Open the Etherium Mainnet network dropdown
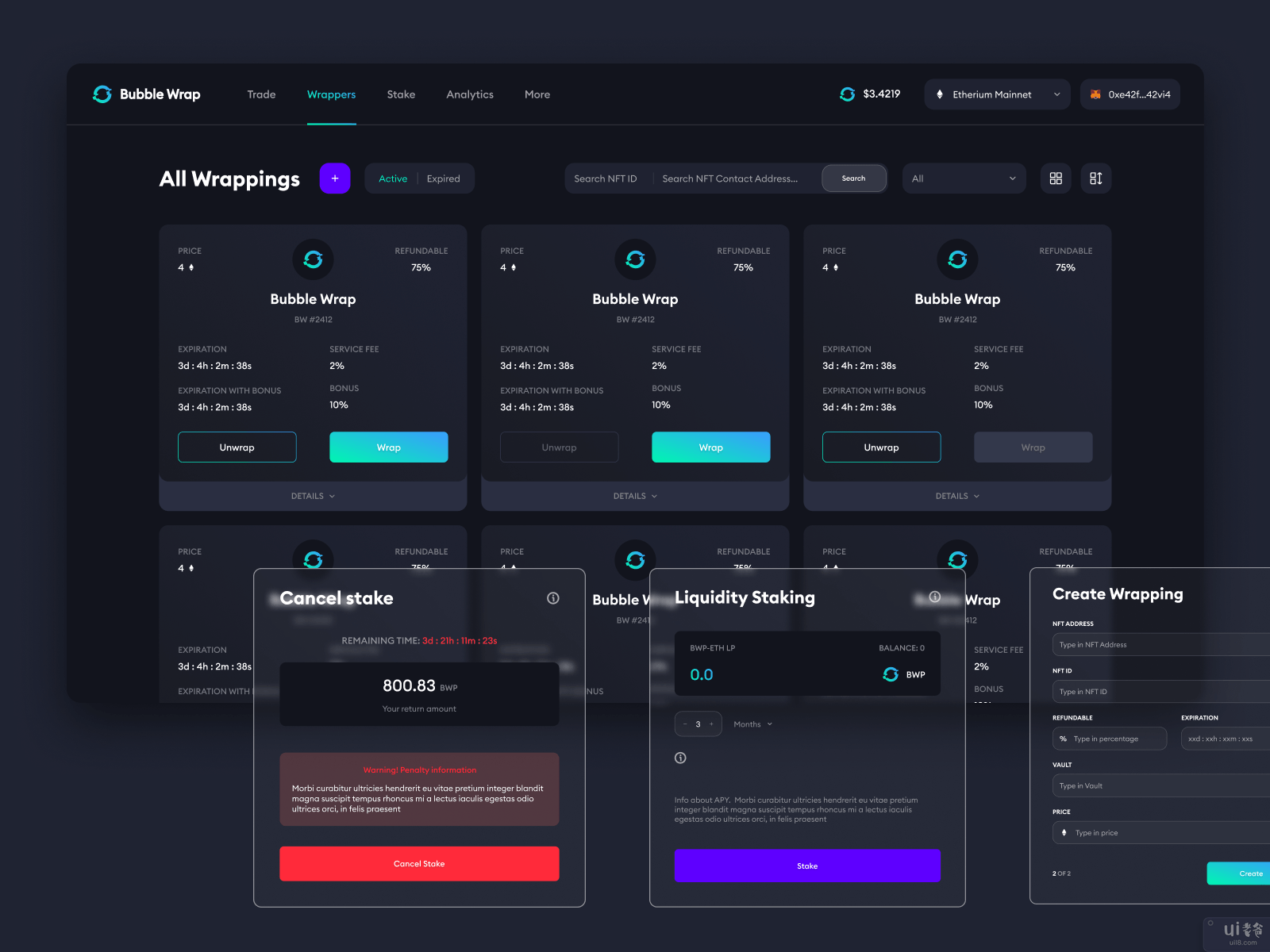The width and height of the screenshot is (1270, 952). (x=997, y=94)
